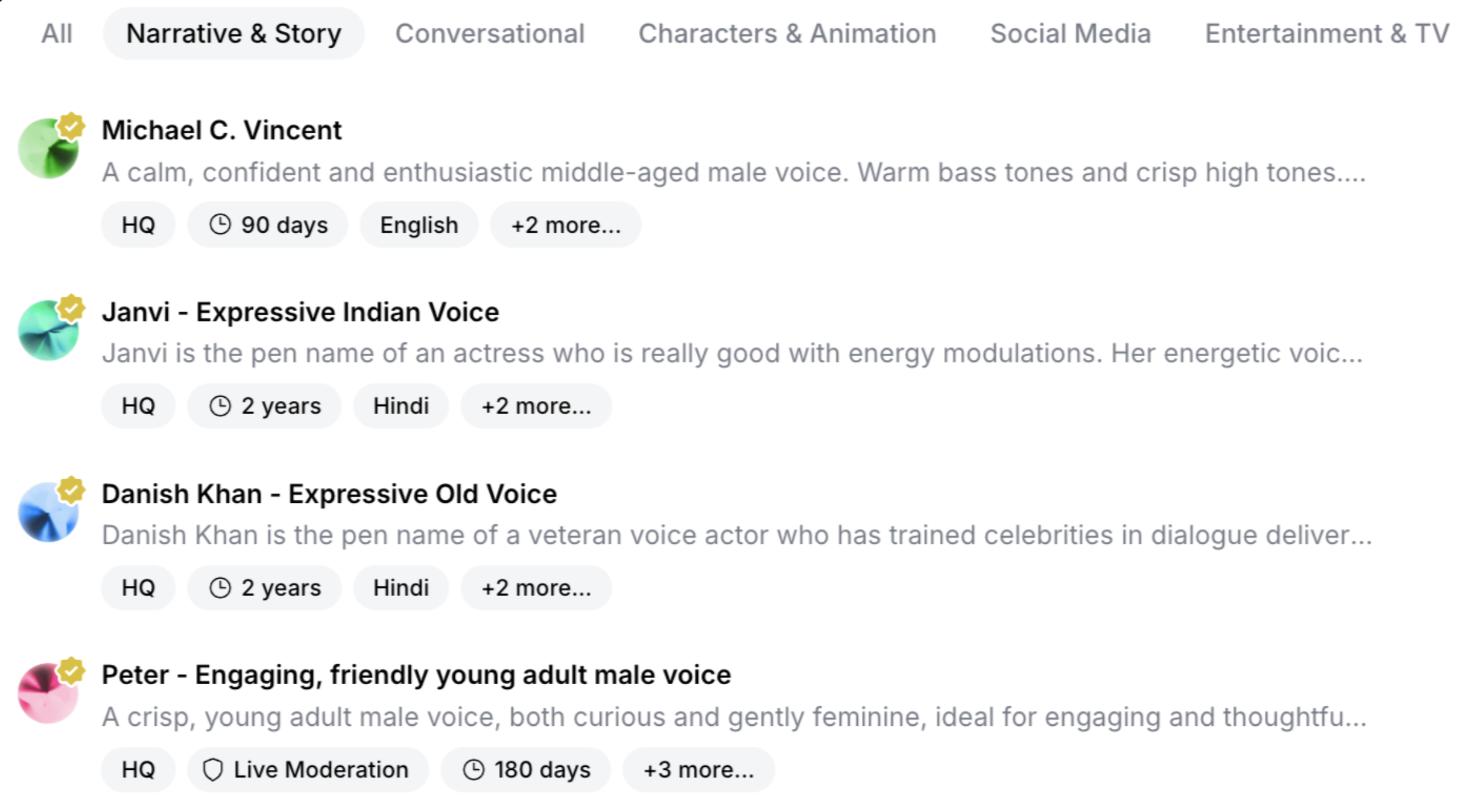The height and width of the screenshot is (812, 1479).
Task: Click the verified badge on Peter's avatar
Action: tap(71, 671)
